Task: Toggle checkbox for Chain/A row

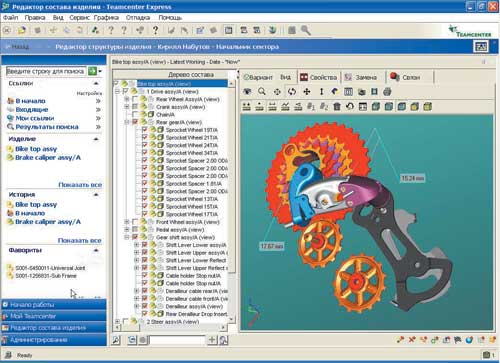Action: [x=135, y=114]
